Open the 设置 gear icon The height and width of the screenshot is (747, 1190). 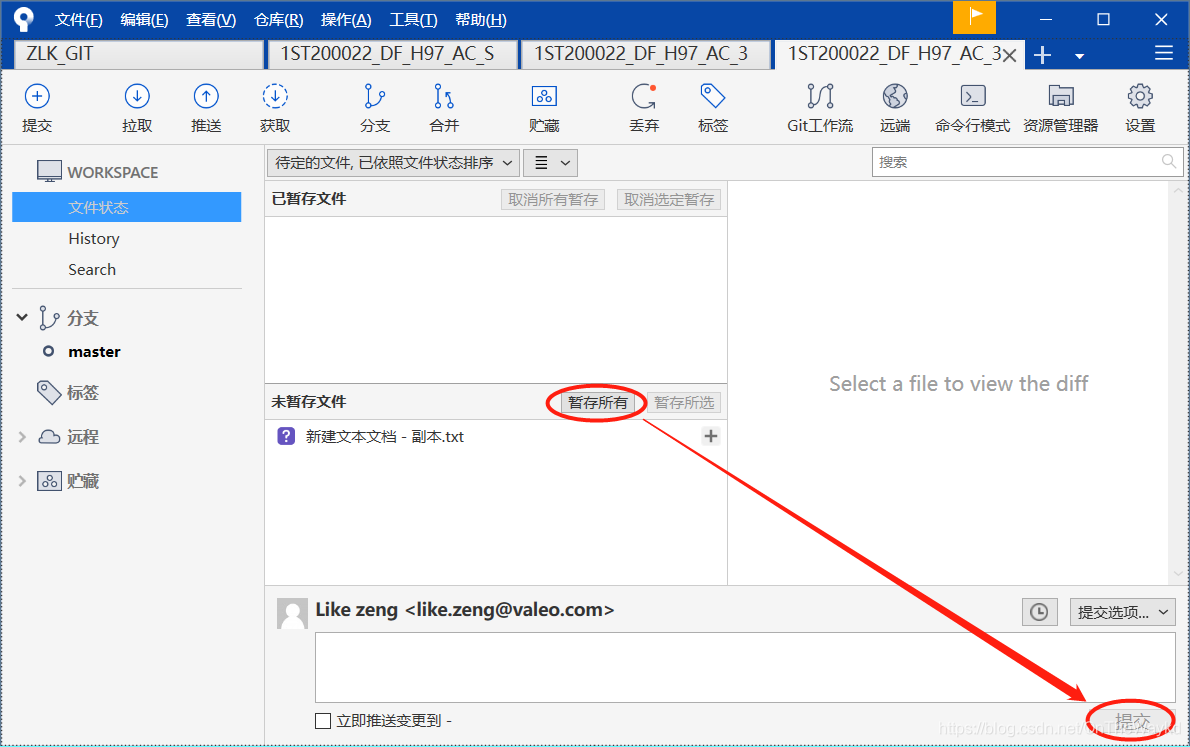click(x=1140, y=97)
